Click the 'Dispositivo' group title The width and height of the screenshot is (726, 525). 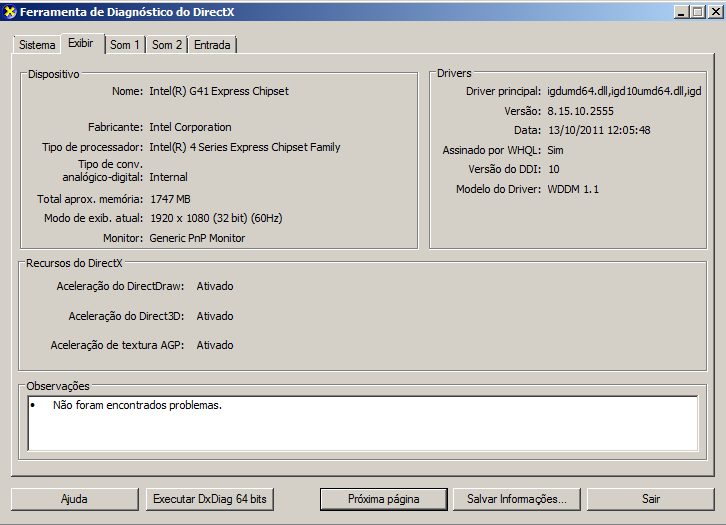(54, 74)
